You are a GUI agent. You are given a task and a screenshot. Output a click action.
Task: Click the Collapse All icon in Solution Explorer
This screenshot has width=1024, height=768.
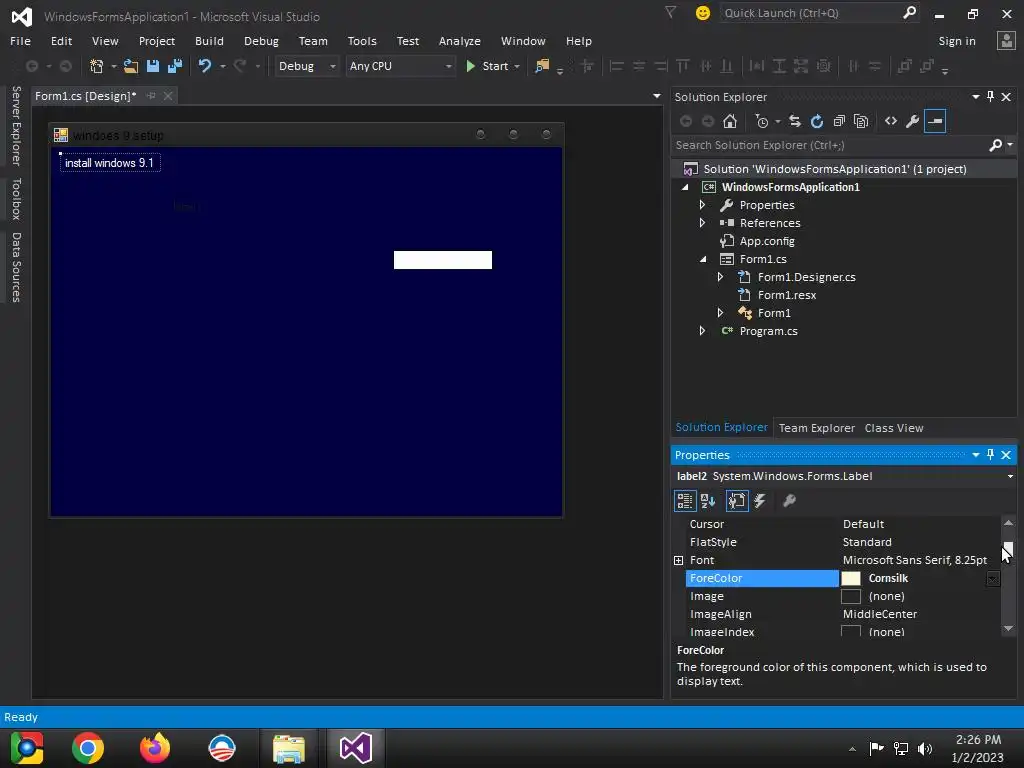(839, 121)
